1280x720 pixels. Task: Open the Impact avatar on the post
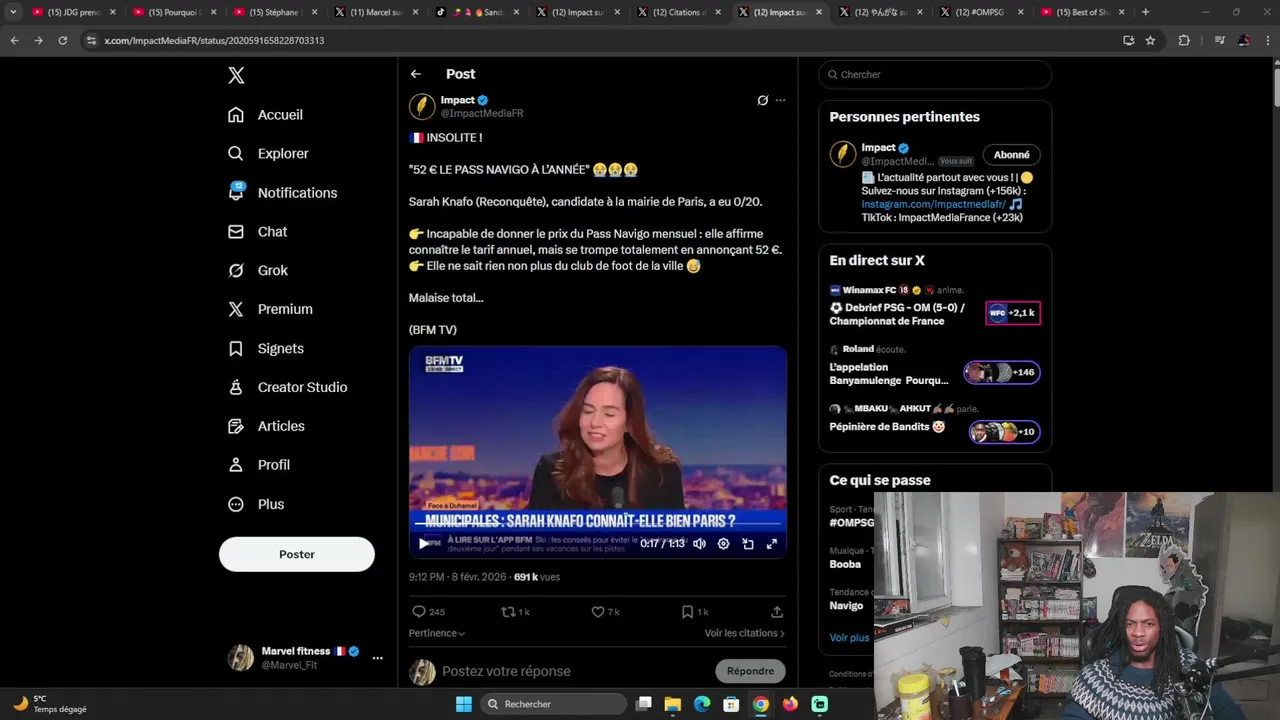(422, 106)
